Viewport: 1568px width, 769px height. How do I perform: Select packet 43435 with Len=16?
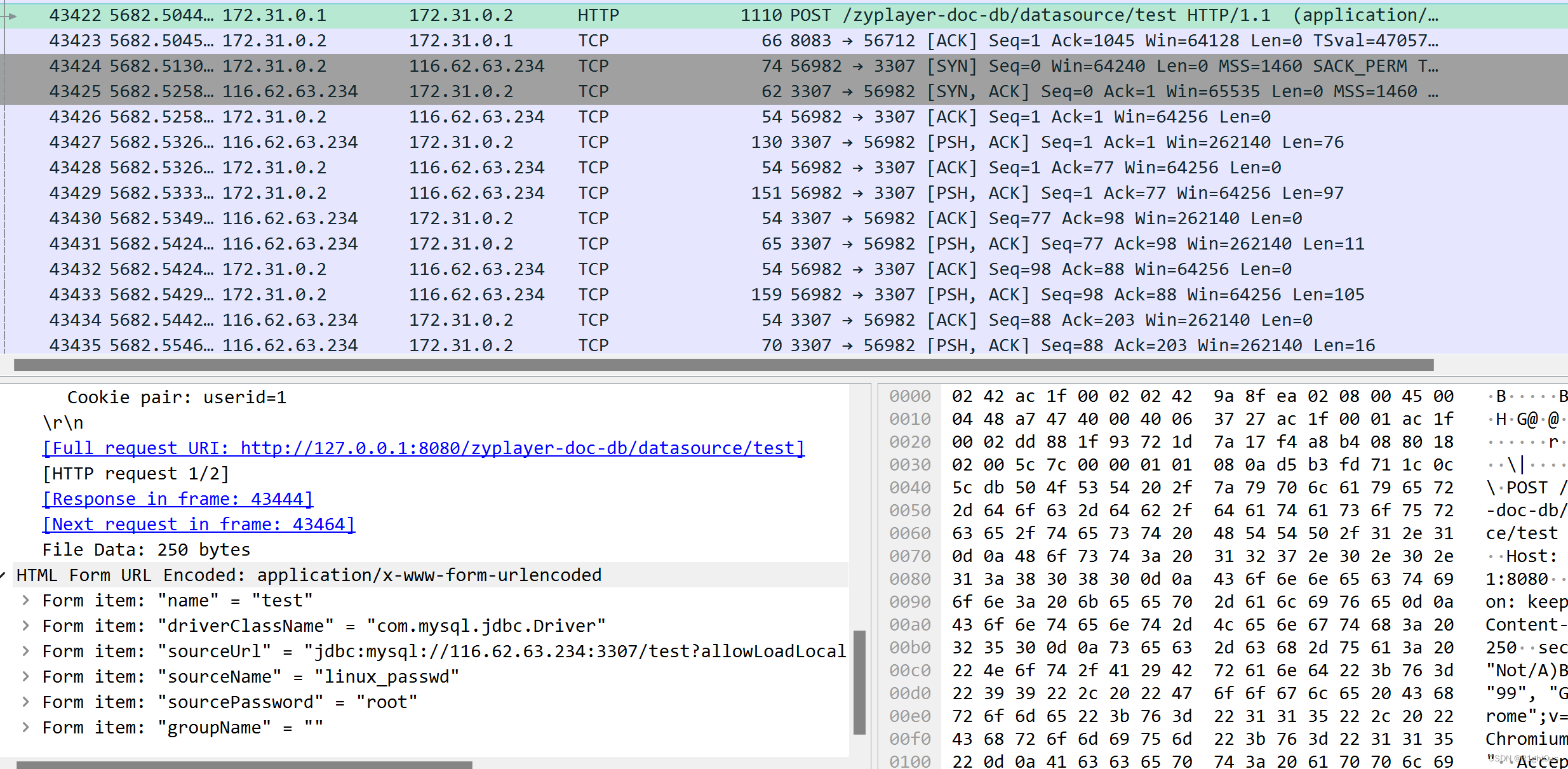[x=784, y=344]
